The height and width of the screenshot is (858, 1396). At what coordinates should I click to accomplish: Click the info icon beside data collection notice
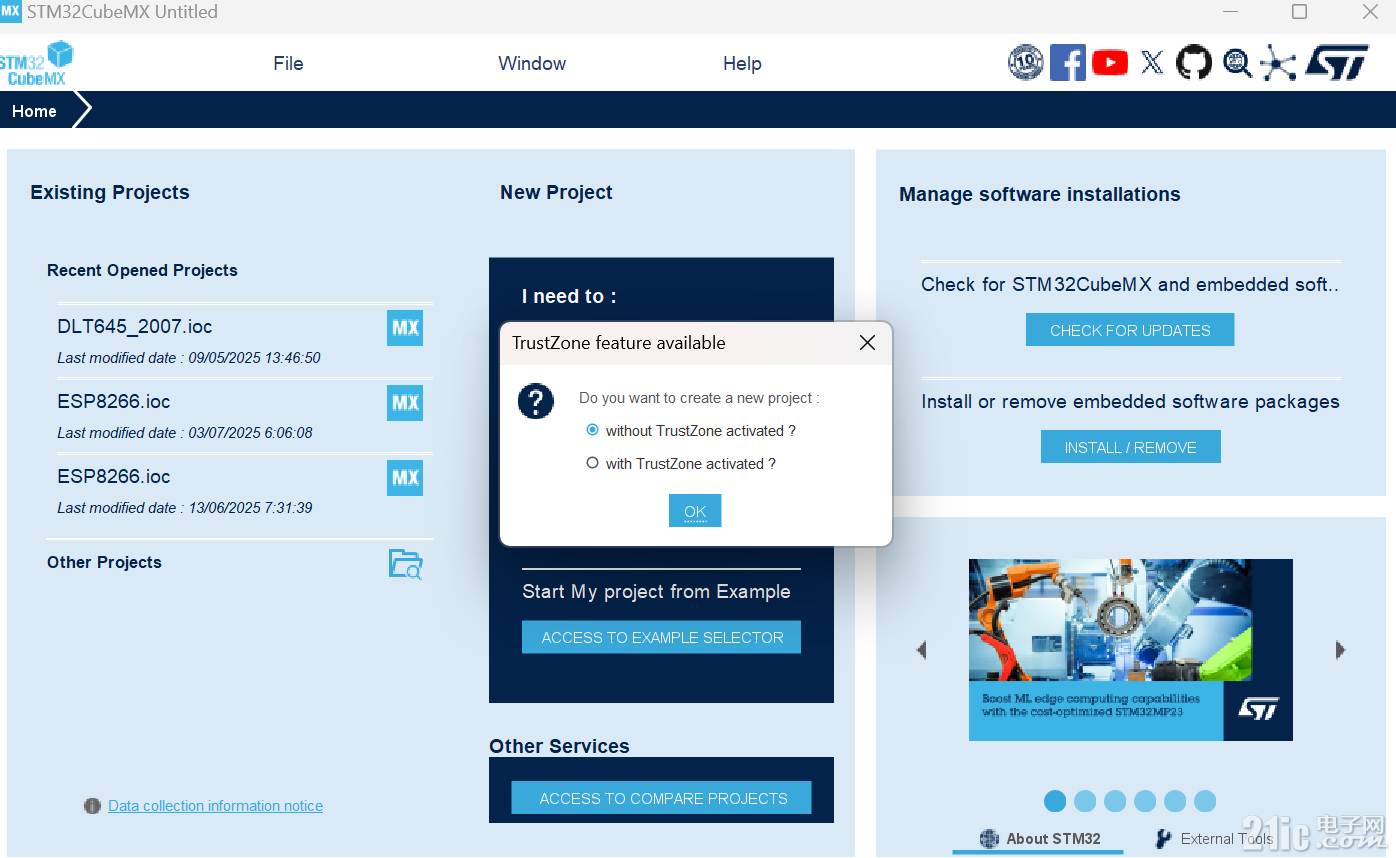click(92, 806)
